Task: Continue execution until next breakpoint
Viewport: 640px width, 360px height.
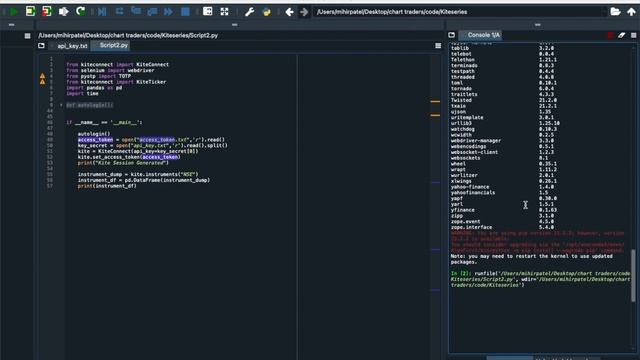Action: click(168, 11)
